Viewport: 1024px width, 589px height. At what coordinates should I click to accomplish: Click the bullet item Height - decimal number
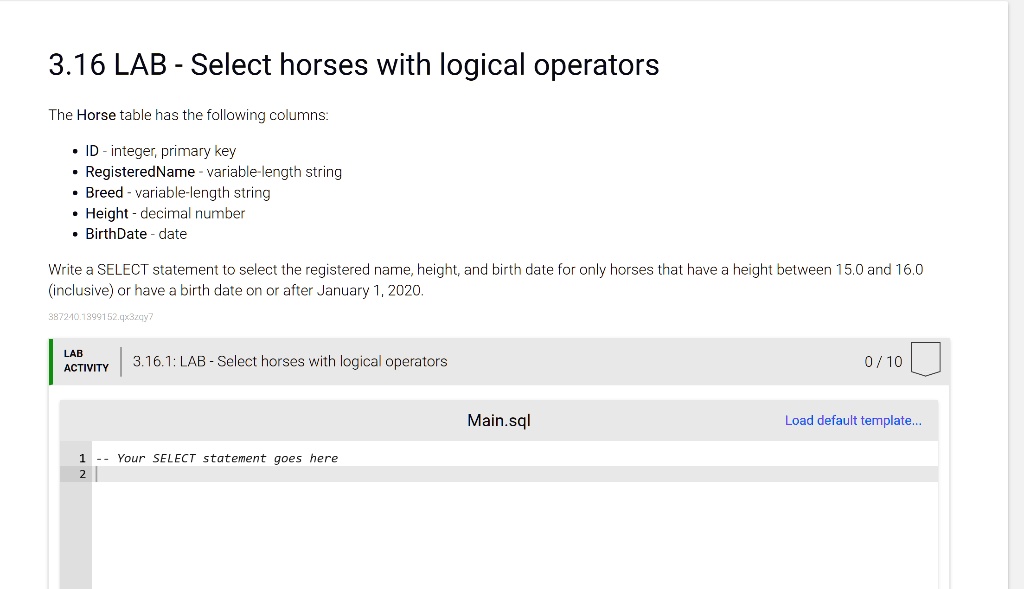165,212
